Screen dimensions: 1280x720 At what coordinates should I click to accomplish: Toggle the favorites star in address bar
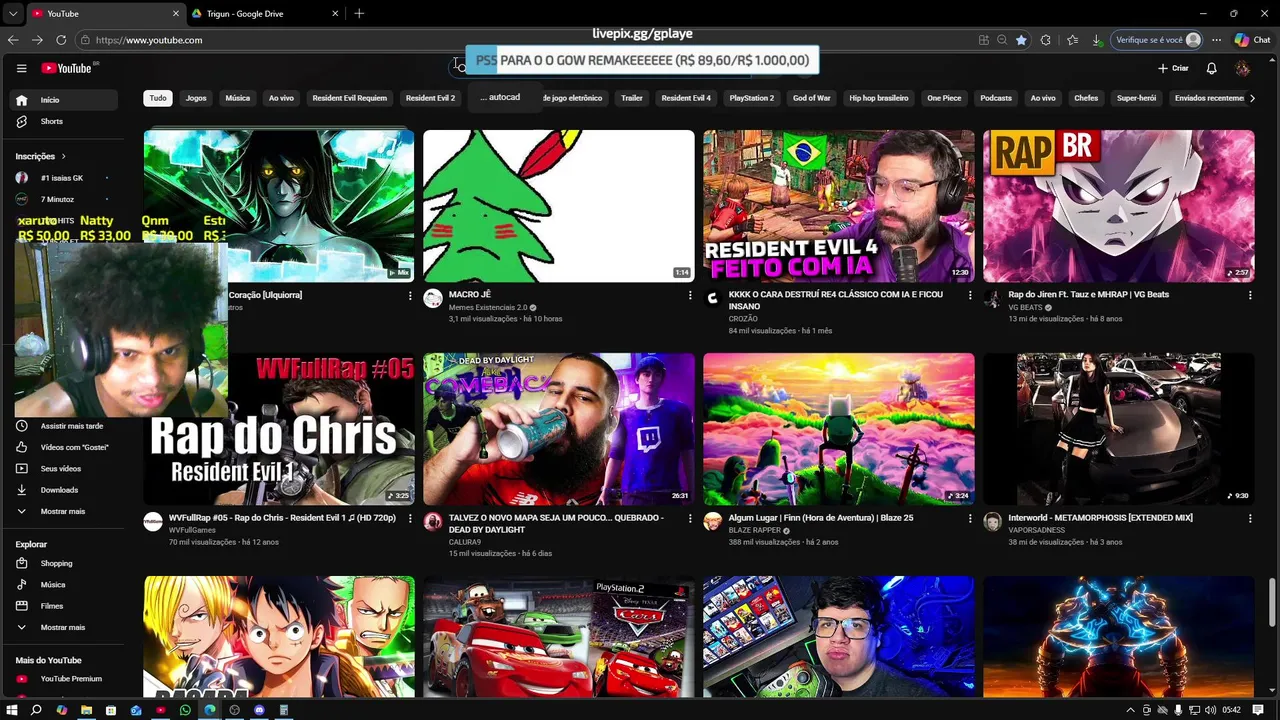tap(1021, 40)
